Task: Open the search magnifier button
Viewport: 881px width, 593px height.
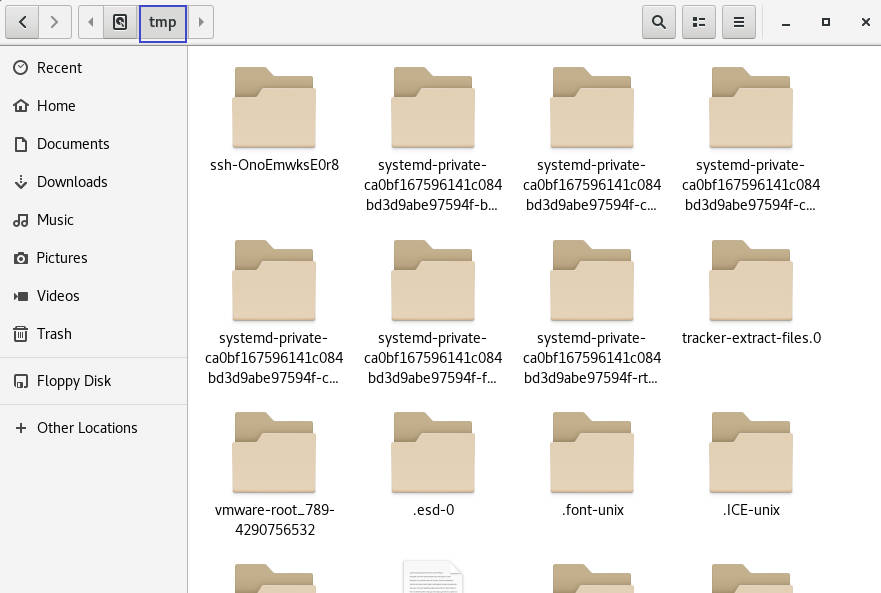Action: click(x=659, y=22)
